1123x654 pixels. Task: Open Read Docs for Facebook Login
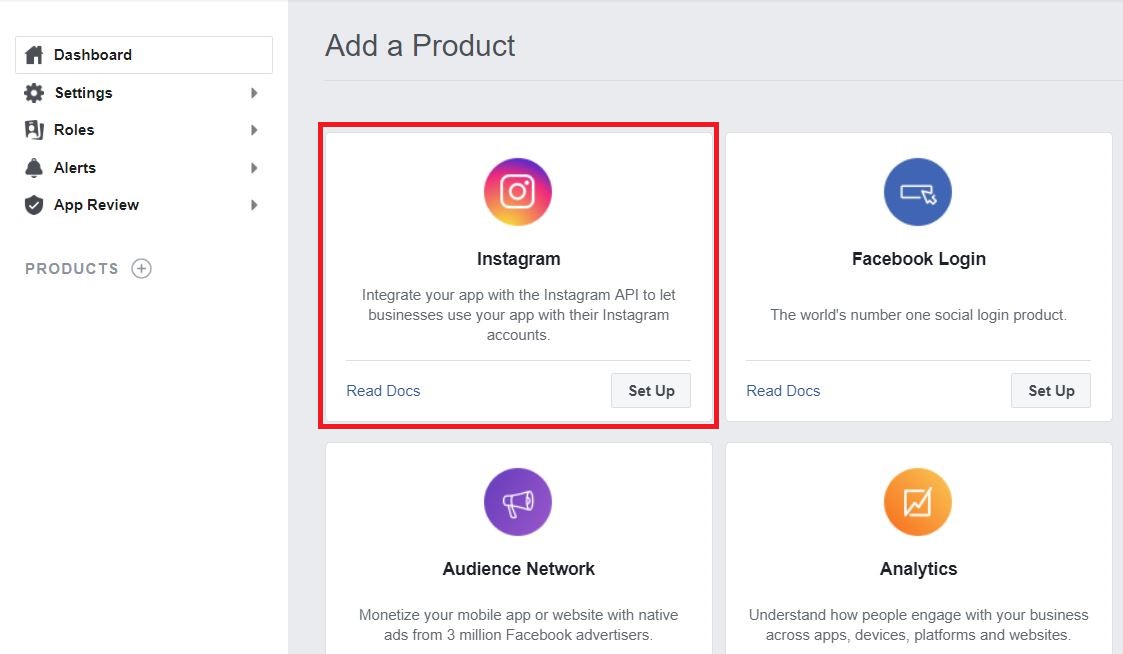pyautogui.click(x=783, y=390)
